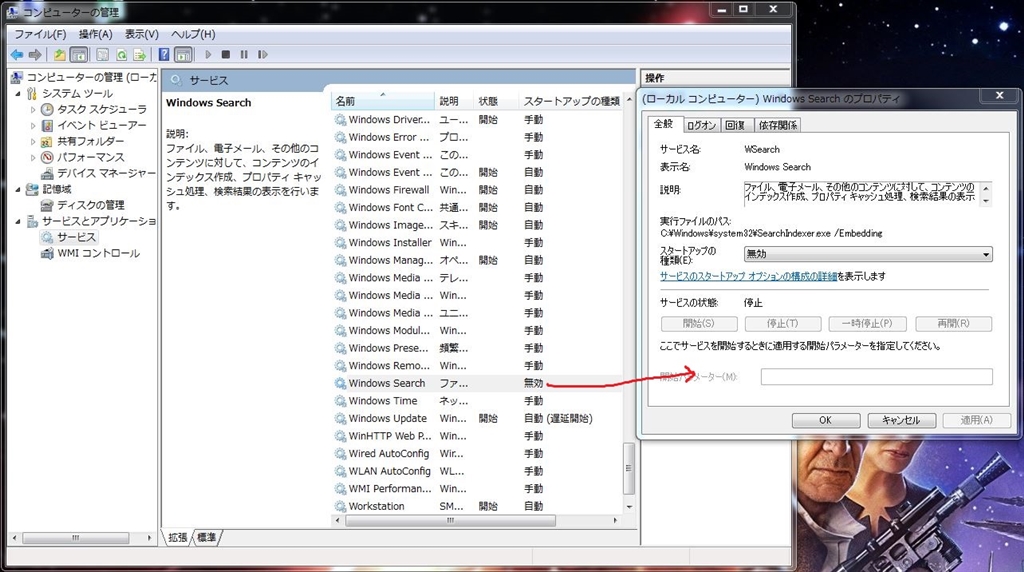Select WMI コントロール in the tree
The image size is (1024, 572).
tap(98, 253)
